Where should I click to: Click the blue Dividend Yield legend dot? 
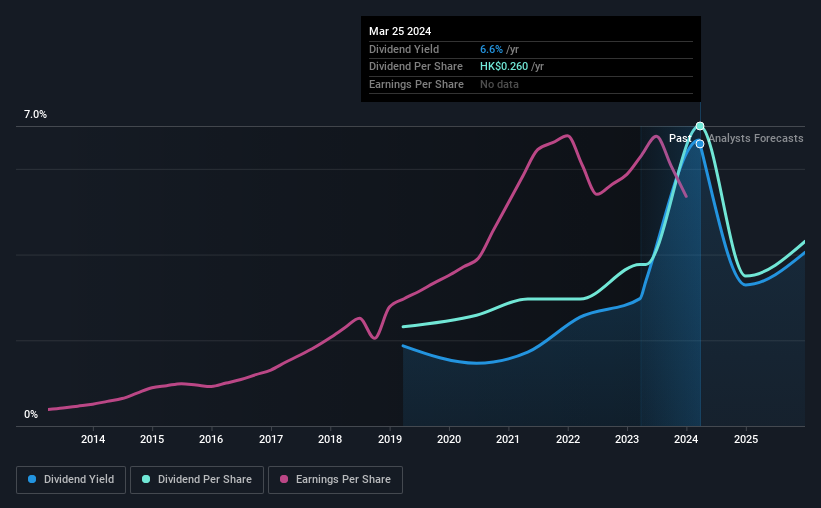[33, 480]
